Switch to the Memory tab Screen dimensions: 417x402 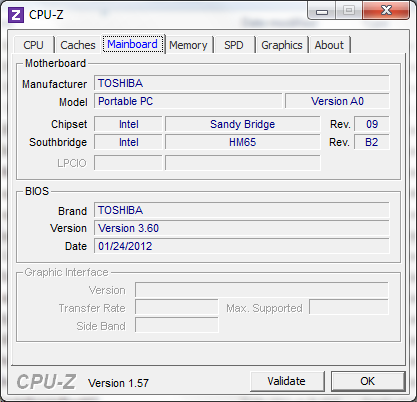[x=188, y=45]
